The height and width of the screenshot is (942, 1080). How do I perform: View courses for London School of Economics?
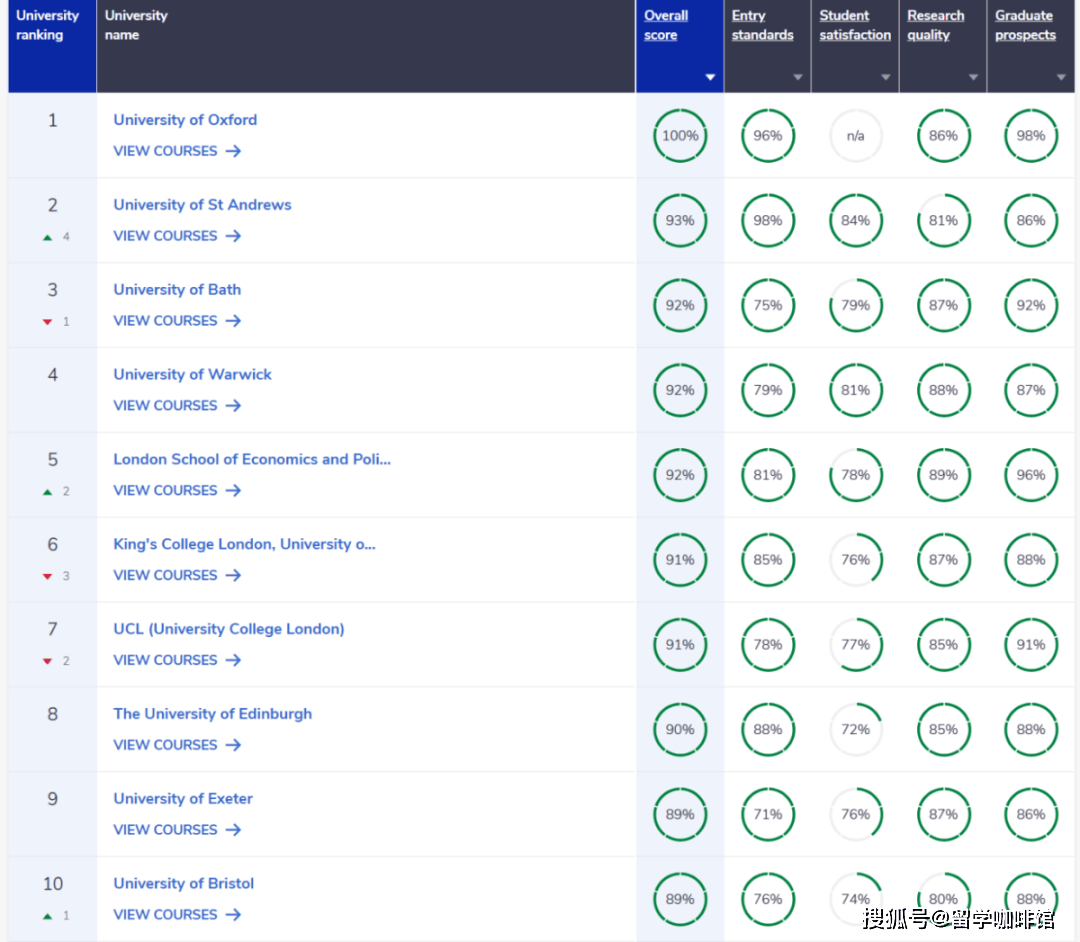coord(177,490)
